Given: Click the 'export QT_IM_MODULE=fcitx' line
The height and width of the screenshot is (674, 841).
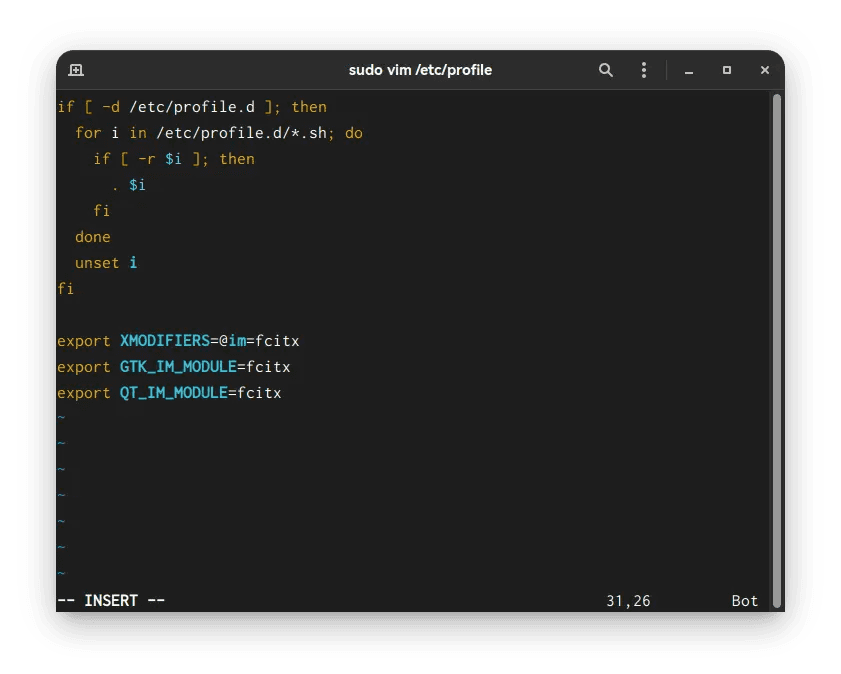Looking at the screenshot, I should pos(169,393).
